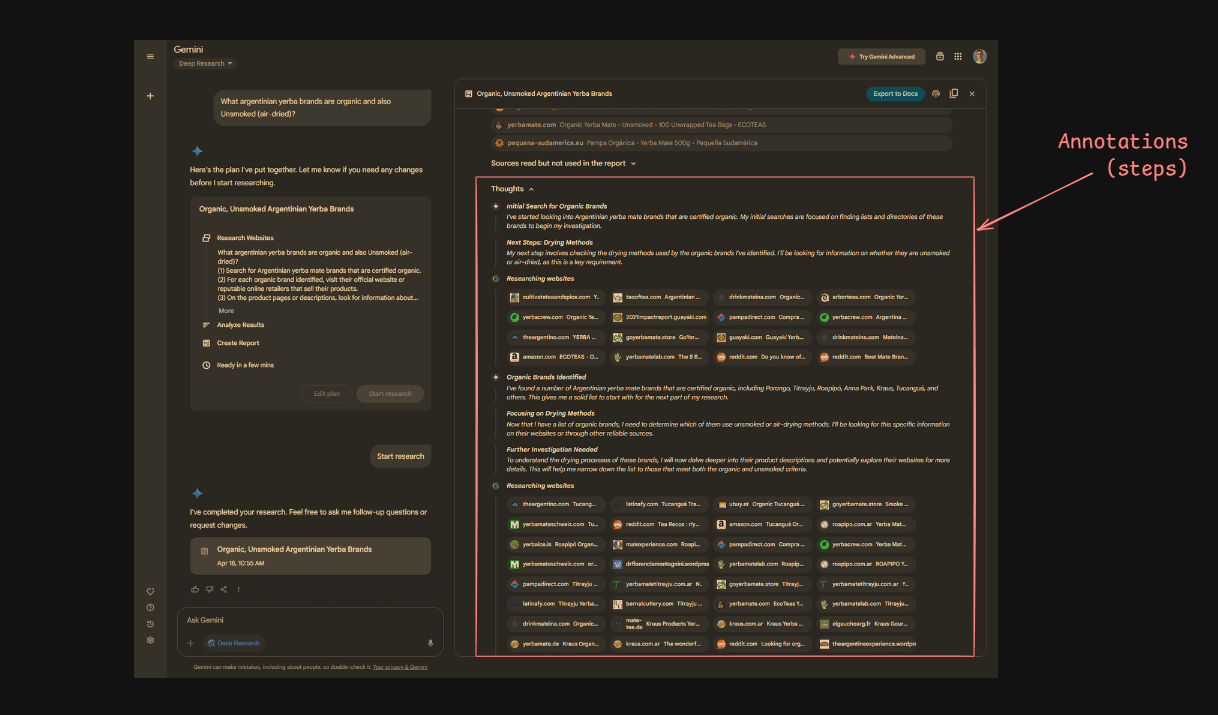
Task: Export the report to Docs
Action: (x=895, y=93)
